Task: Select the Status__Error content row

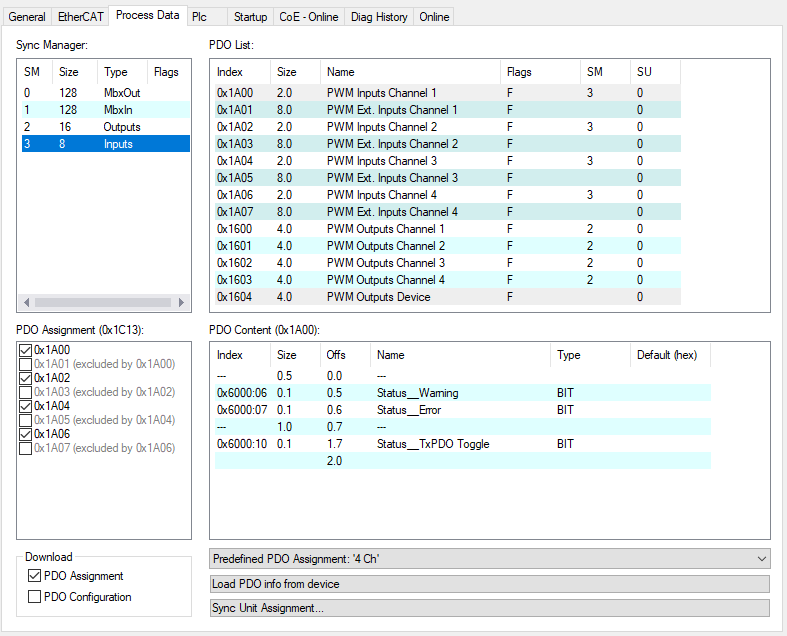Action: [463, 410]
